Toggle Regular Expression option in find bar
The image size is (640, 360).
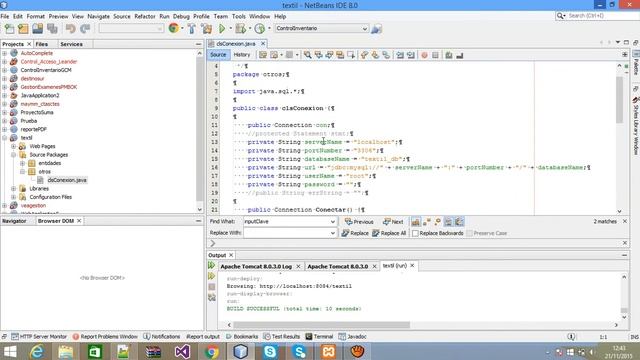[438, 222]
